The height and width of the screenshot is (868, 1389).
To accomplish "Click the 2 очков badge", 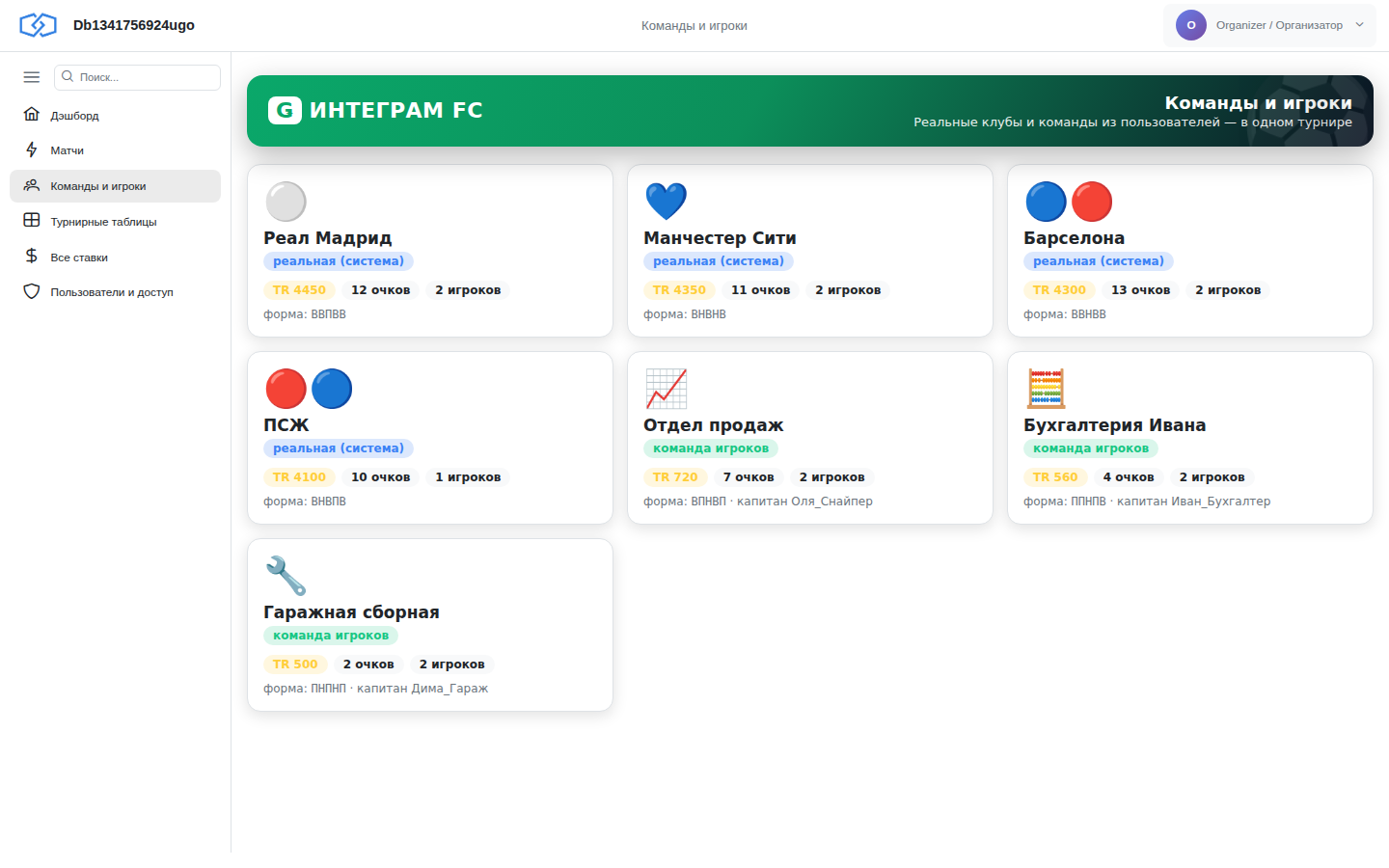I will click(368, 665).
